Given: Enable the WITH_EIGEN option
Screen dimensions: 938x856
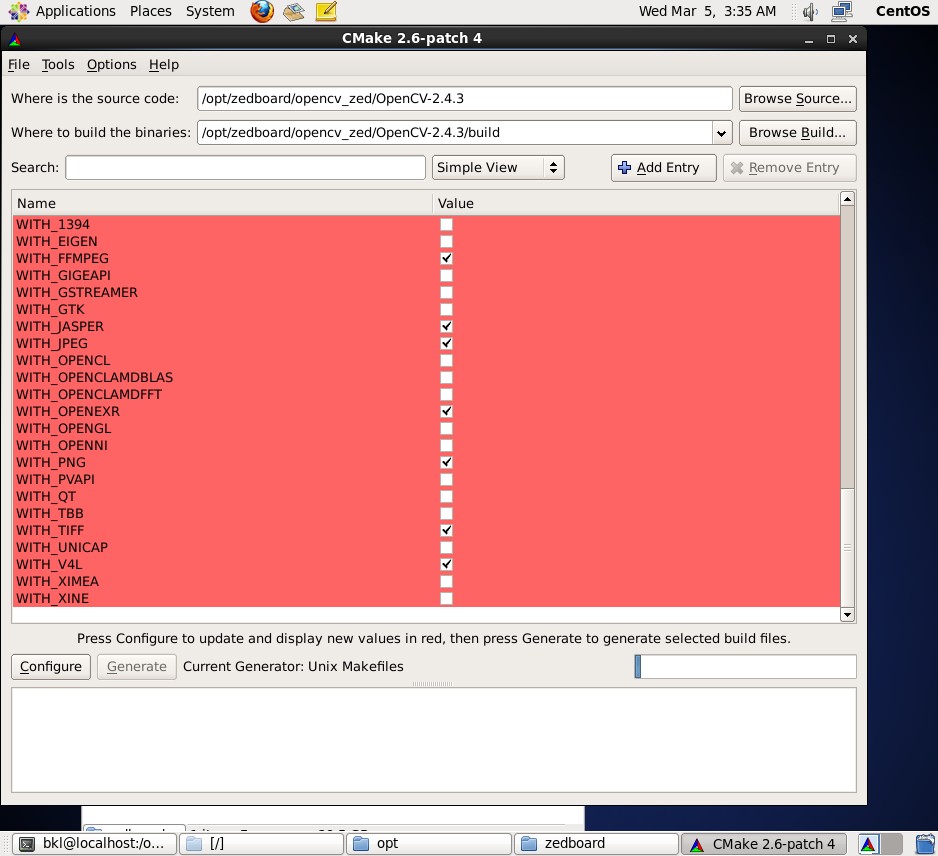Looking at the screenshot, I should coord(446,242).
